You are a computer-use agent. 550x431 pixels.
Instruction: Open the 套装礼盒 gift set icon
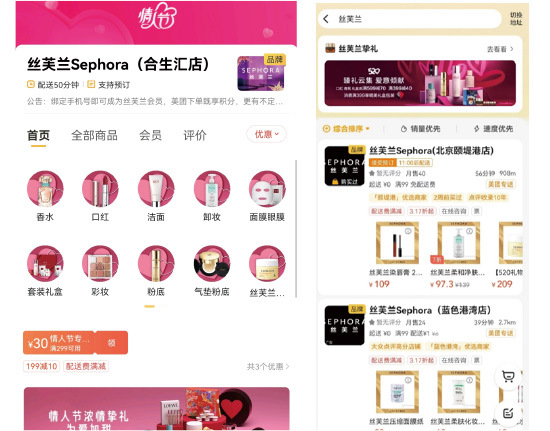(x=45, y=264)
